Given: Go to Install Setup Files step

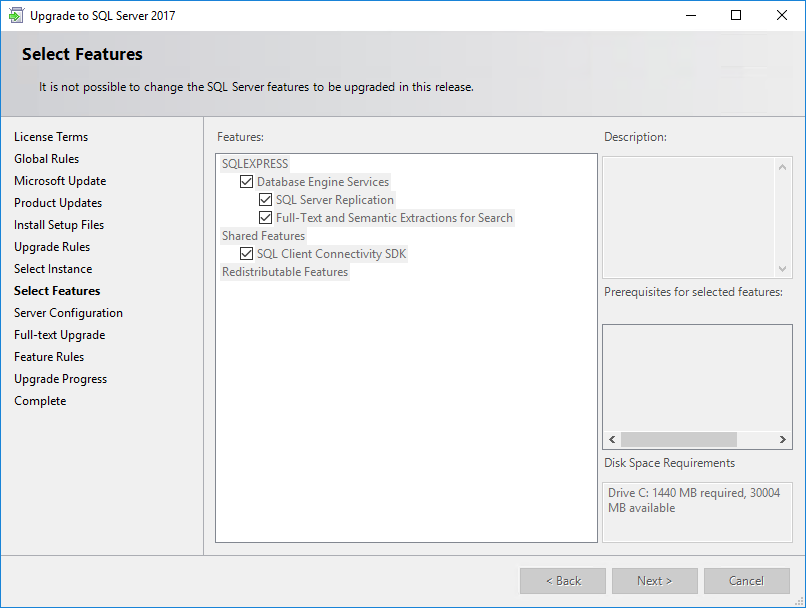Looking at the screenshot, I should pos(59,225).
